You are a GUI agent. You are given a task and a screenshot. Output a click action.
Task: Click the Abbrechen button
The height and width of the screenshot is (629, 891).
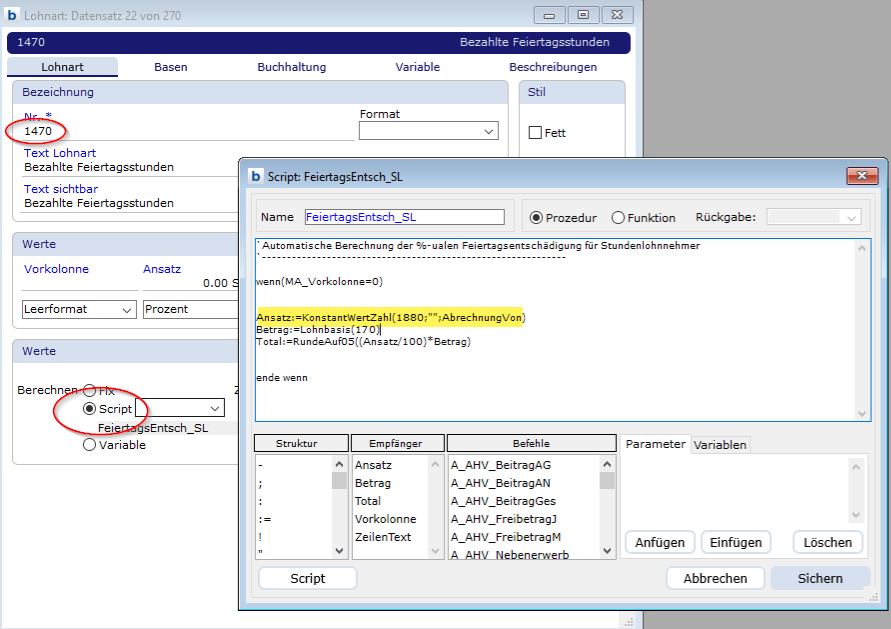click(715, 578)
